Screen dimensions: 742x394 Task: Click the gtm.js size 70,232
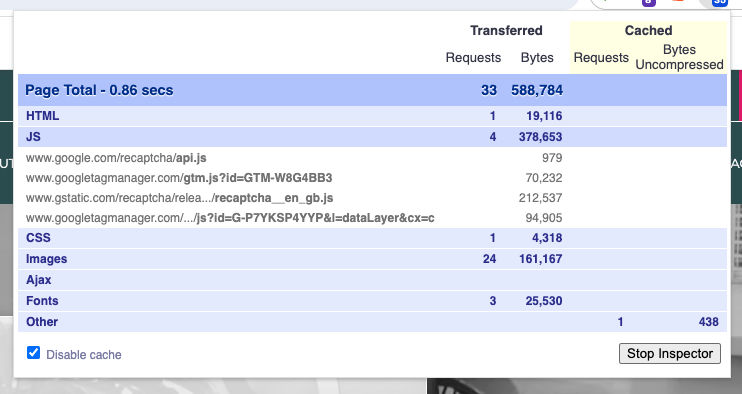544,178
